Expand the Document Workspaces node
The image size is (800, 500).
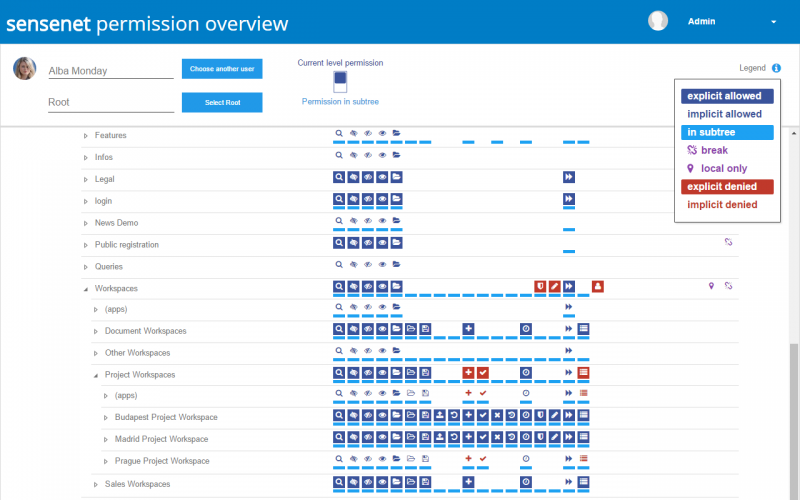tap(96, 332)
